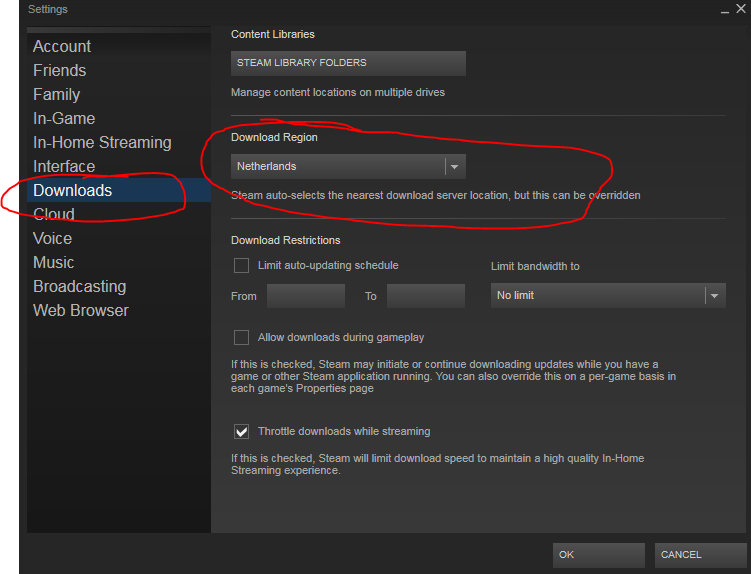Confirm settings with the OK button
This screenshot has width=751, height=574.
(599, 555)
